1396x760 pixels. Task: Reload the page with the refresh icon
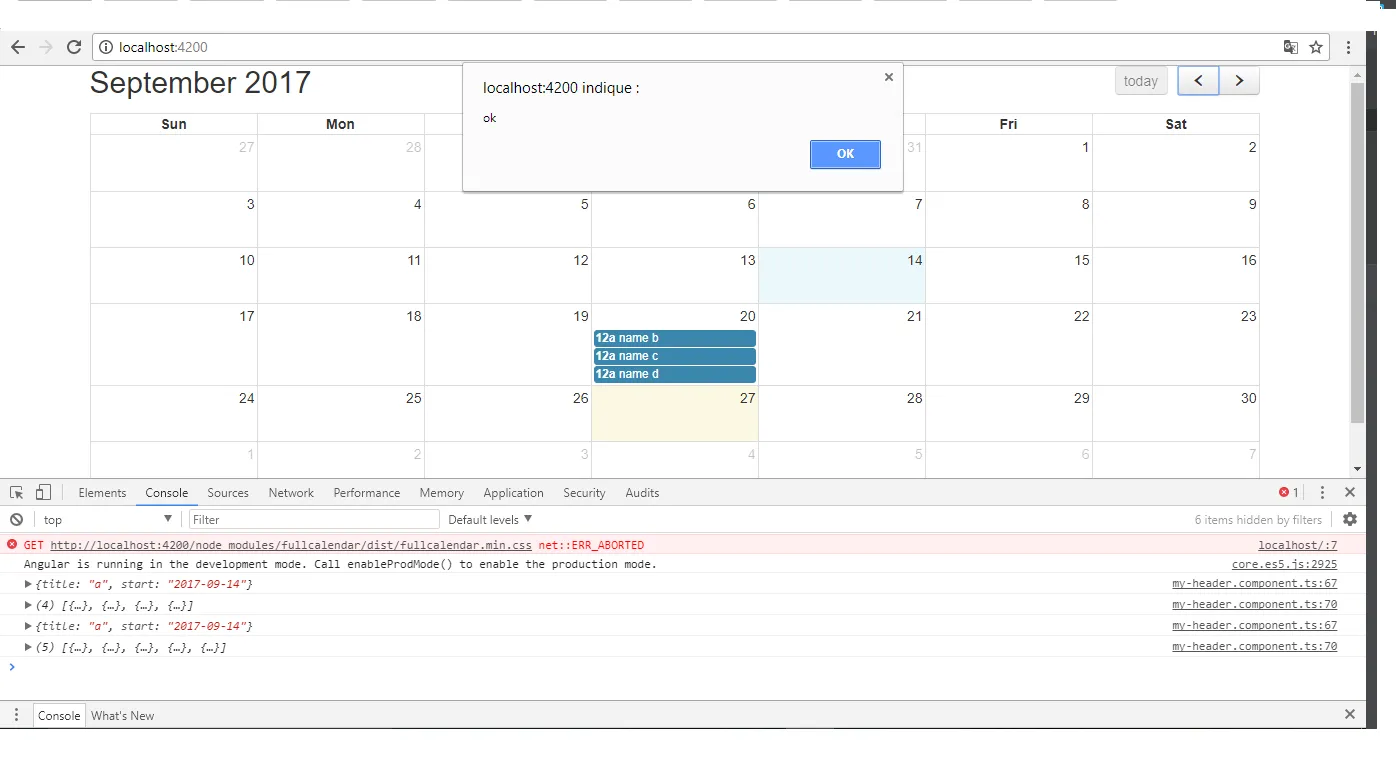point(73,47)
